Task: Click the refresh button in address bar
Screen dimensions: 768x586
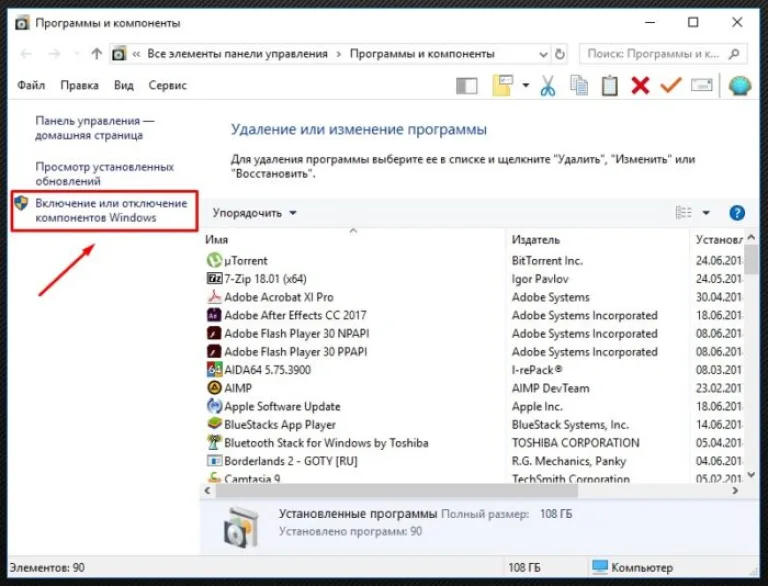Action: (x=559, y=54)
